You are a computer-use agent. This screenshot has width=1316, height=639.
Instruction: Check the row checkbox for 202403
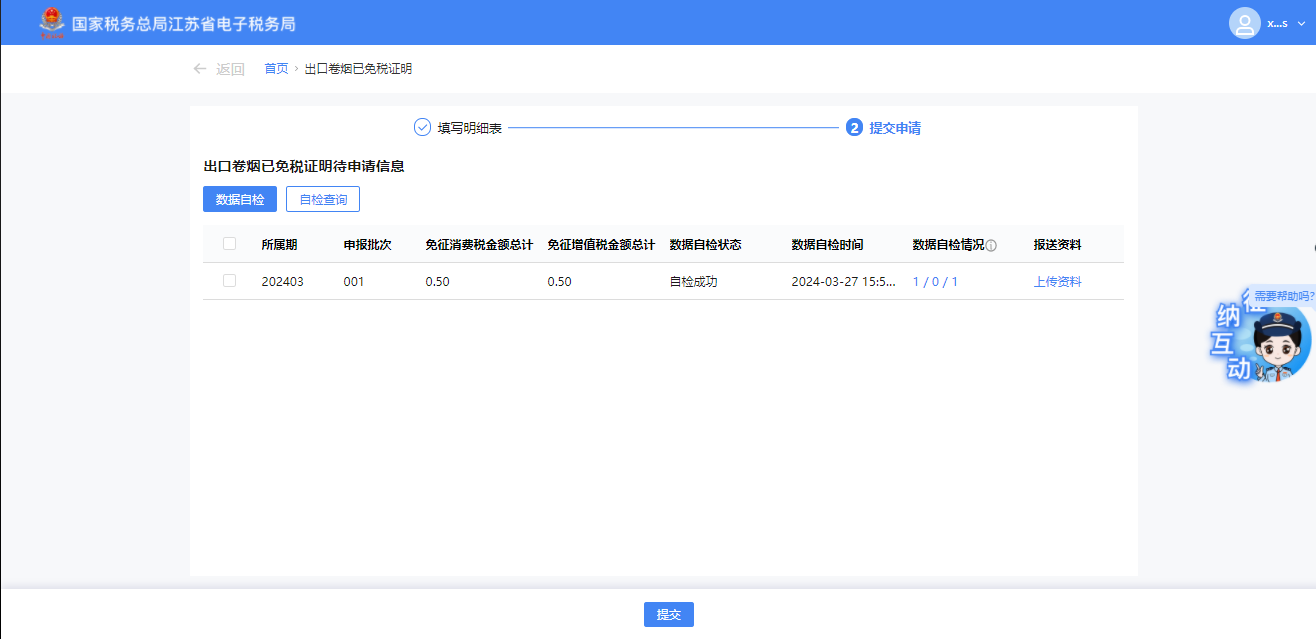(x=230, y=281)
